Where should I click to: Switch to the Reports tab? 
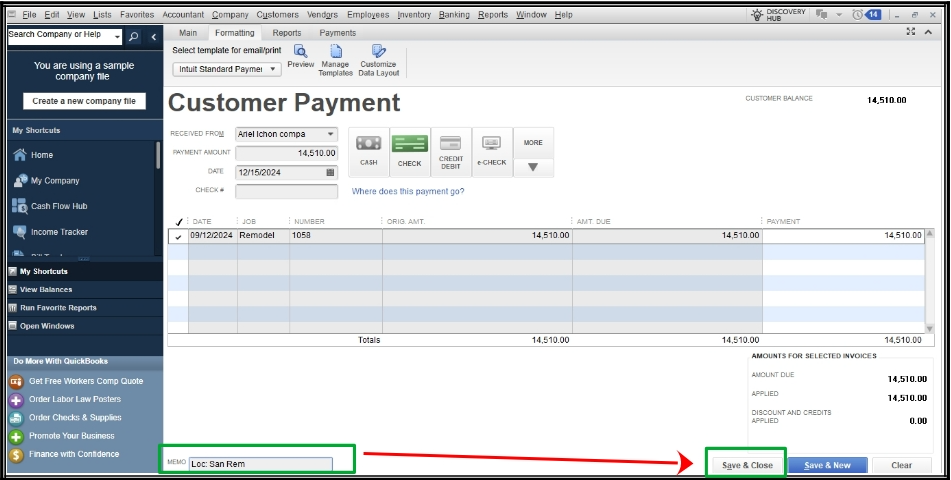(x=286, y=33)
